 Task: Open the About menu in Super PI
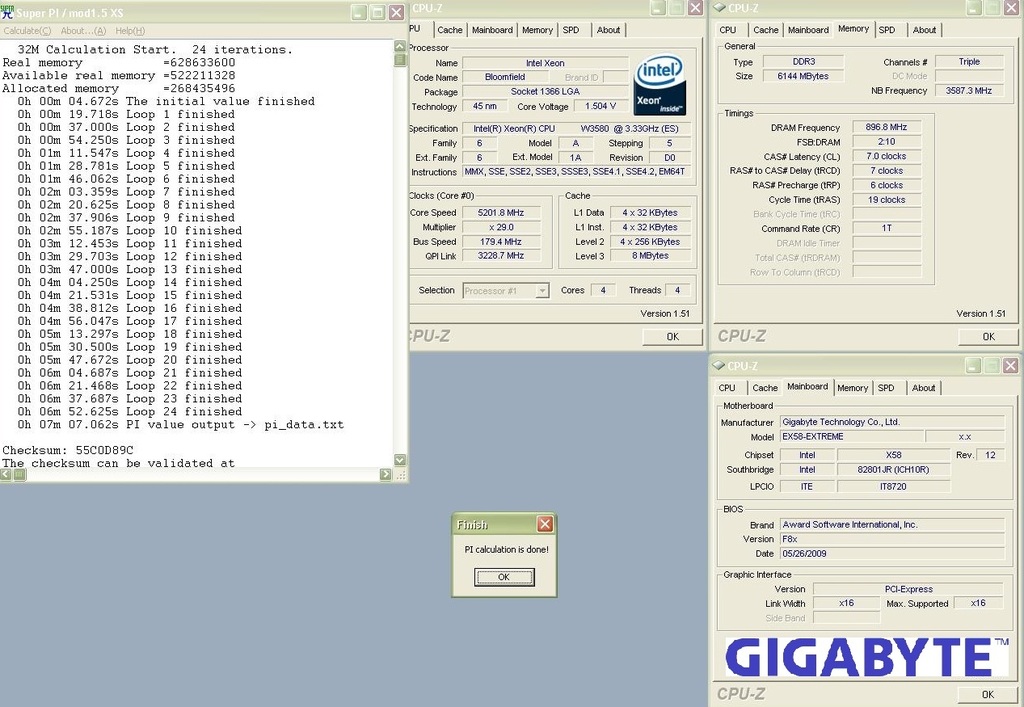(83, 31)
